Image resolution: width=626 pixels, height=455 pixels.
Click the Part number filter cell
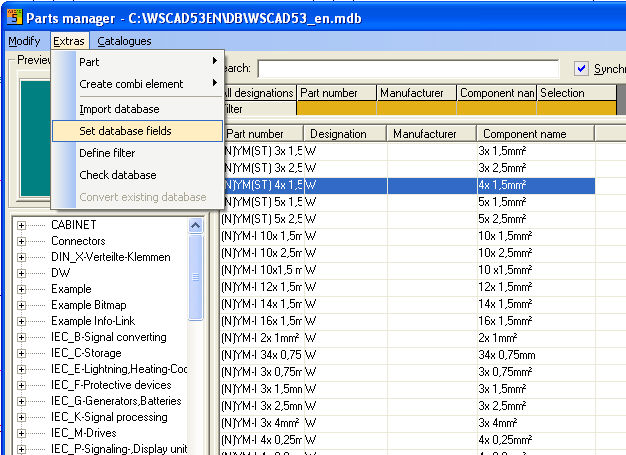tap(337, 108)
